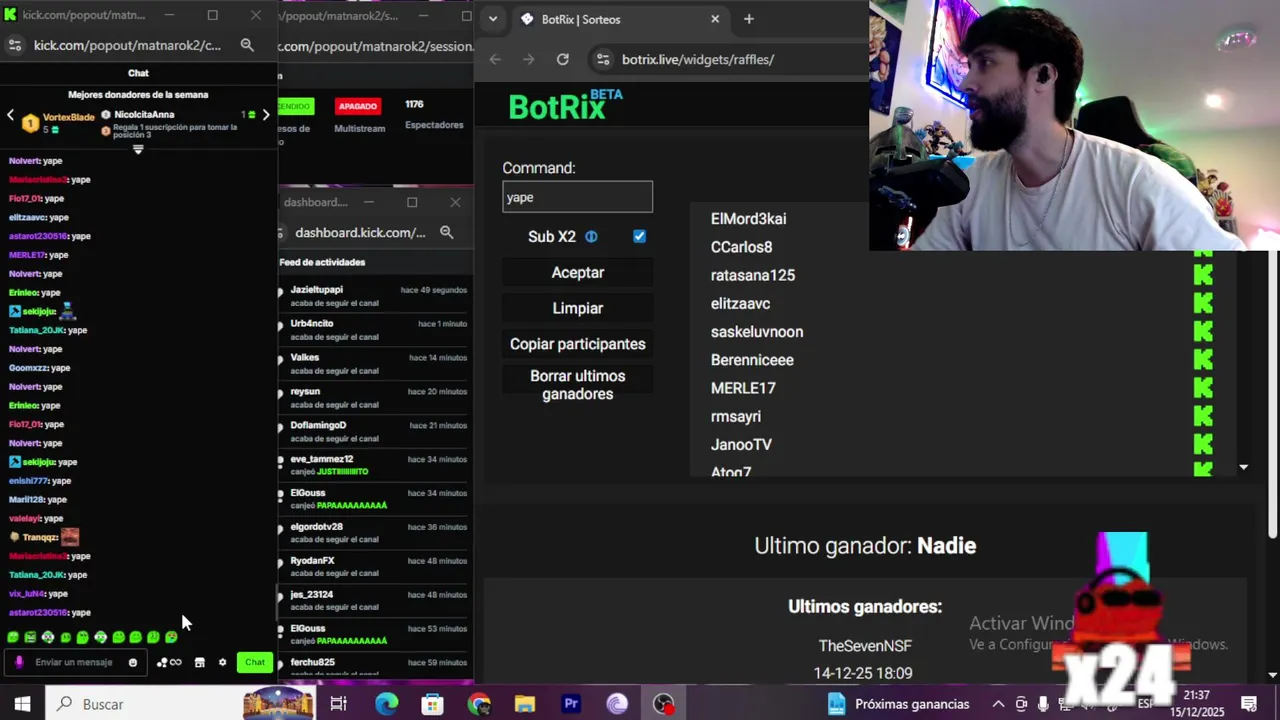
Task: Click VortexBlade top donor name
Action: click(69, 117)
